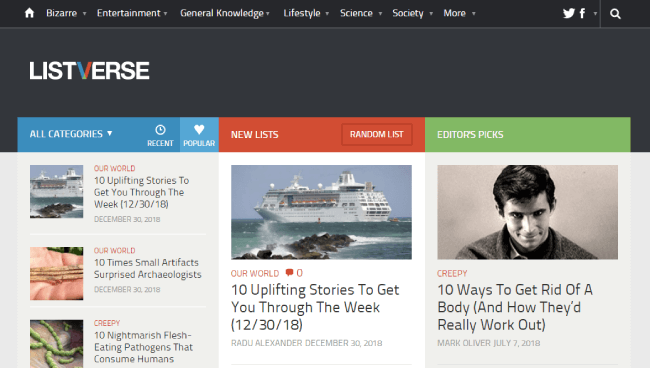
Task: Click date July 7, 2018
Action: [517, 343]
